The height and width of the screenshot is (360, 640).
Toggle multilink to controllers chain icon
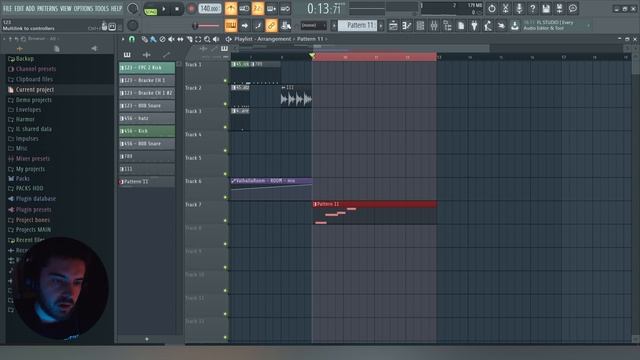pos(271,26)
